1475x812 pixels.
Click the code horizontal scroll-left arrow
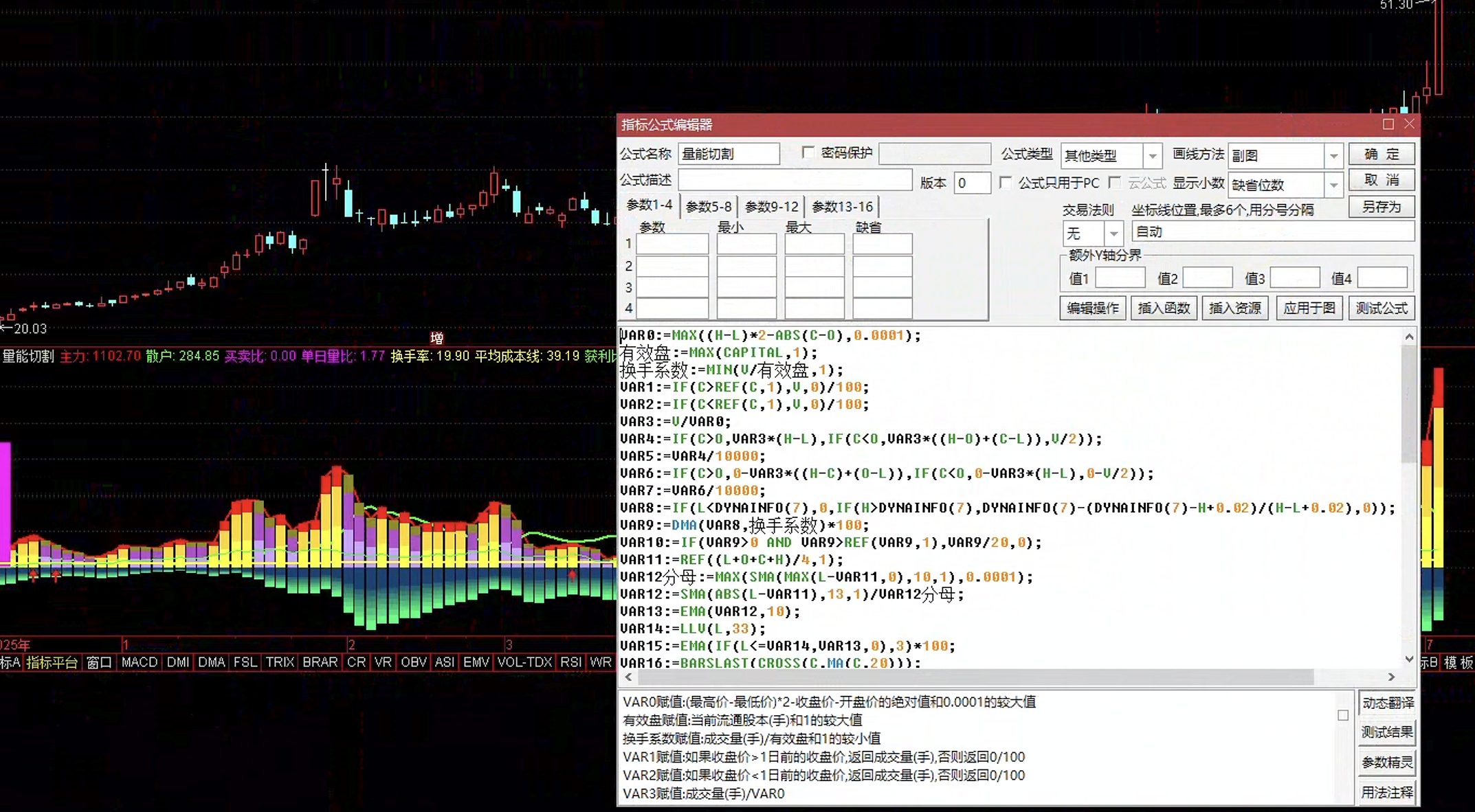628,677
